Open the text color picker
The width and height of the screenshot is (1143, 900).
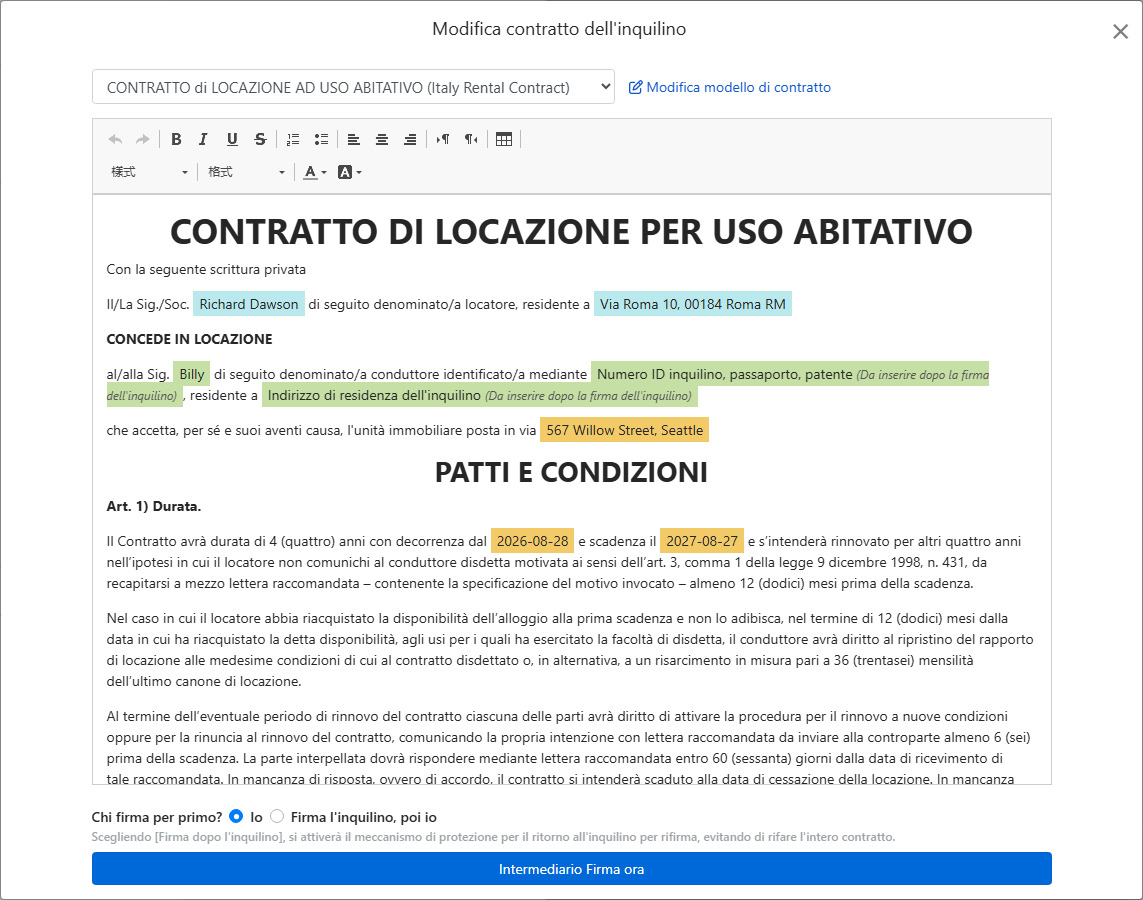coord(315,172)
